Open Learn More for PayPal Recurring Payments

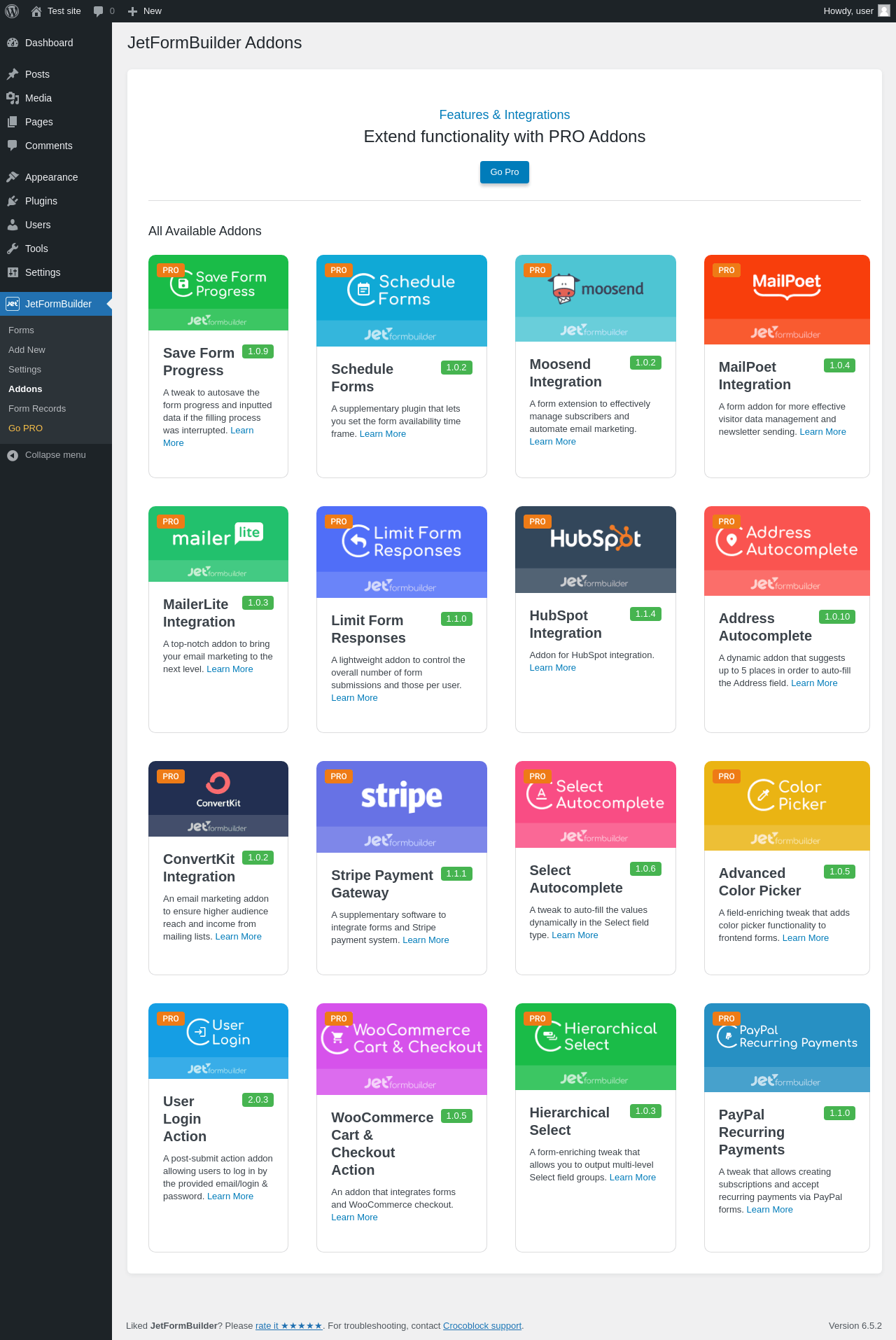pos(770,1210)
